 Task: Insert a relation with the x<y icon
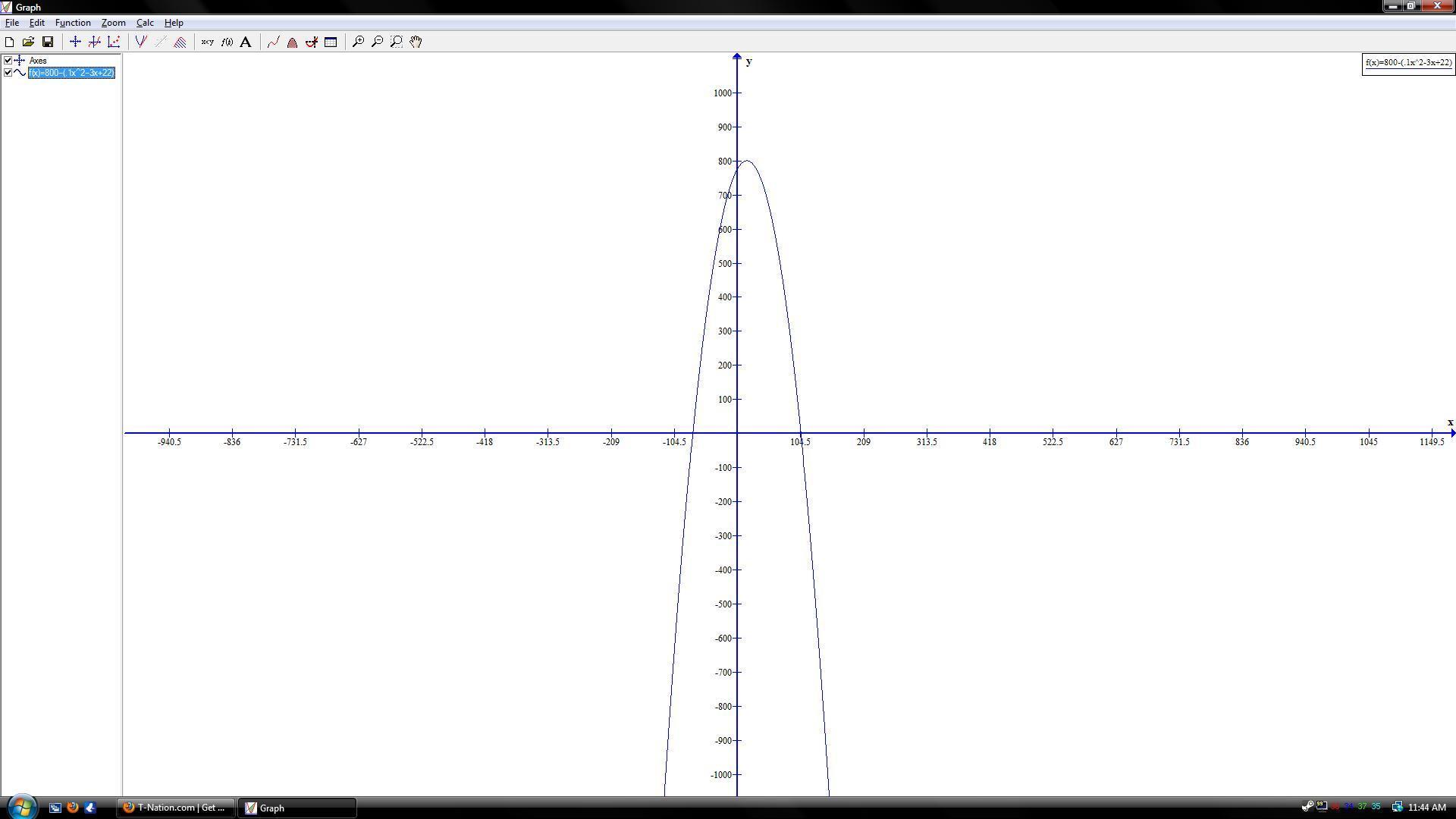point(207,42)
